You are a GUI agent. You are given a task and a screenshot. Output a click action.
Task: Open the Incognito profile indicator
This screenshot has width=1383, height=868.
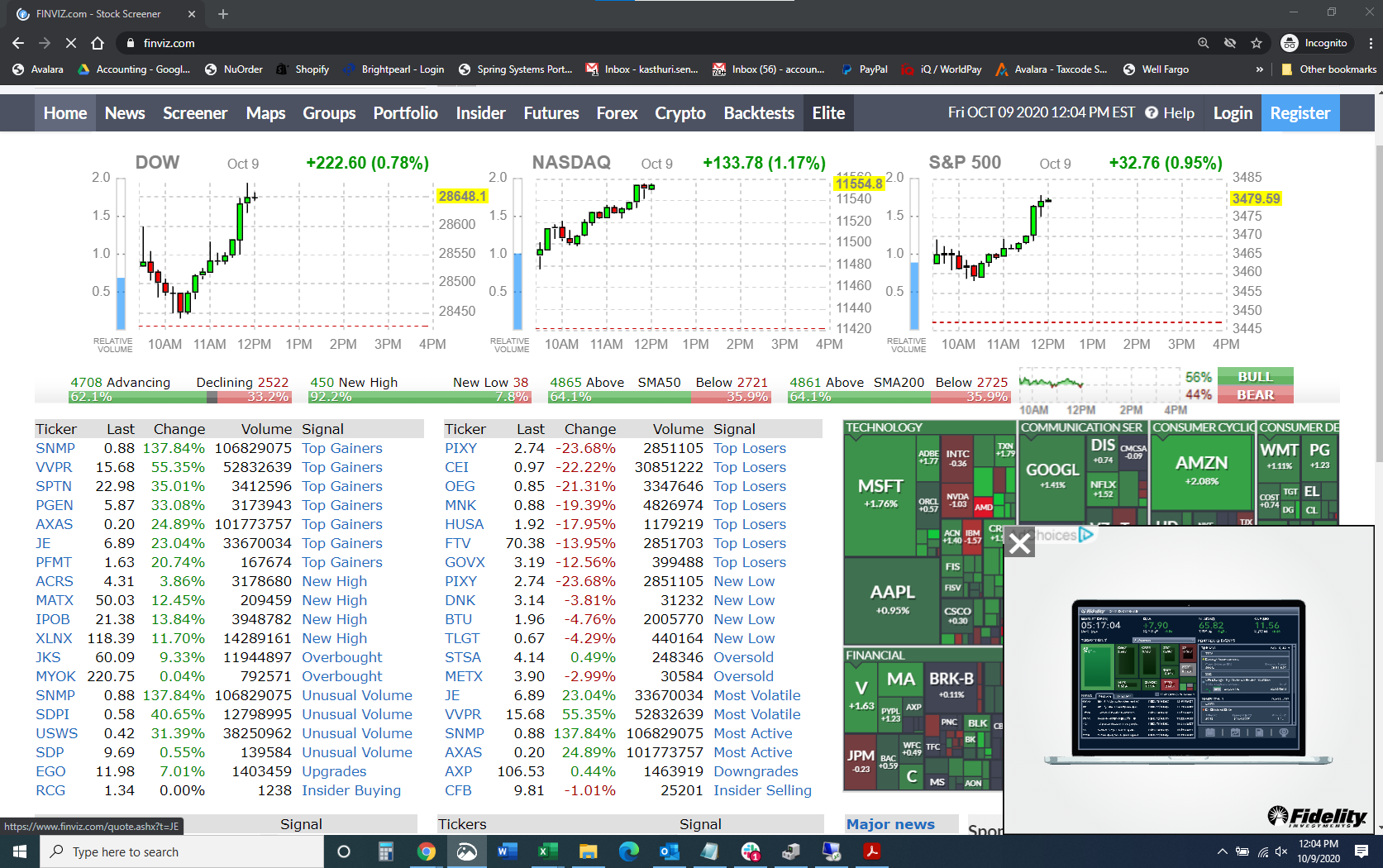[1314, 43]
